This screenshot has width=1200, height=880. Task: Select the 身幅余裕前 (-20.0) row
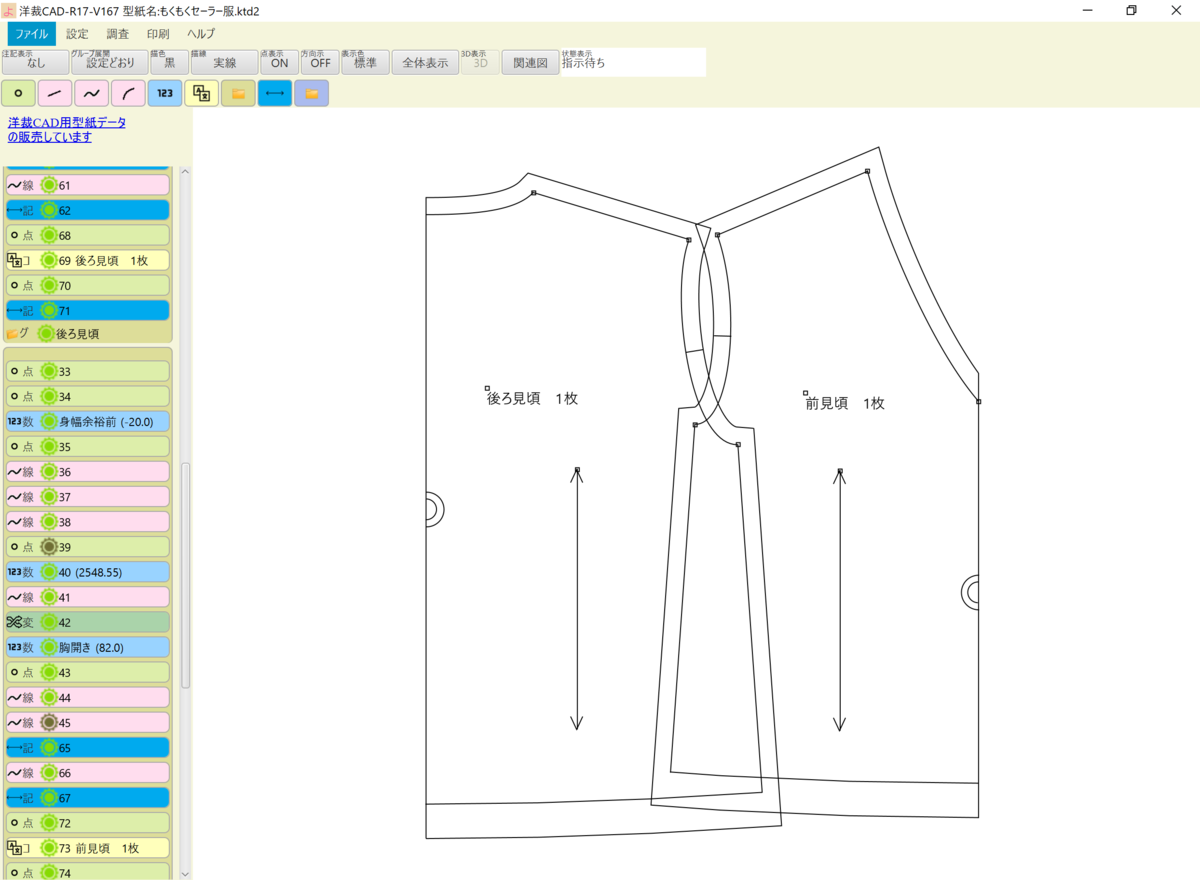pos(88,421)
